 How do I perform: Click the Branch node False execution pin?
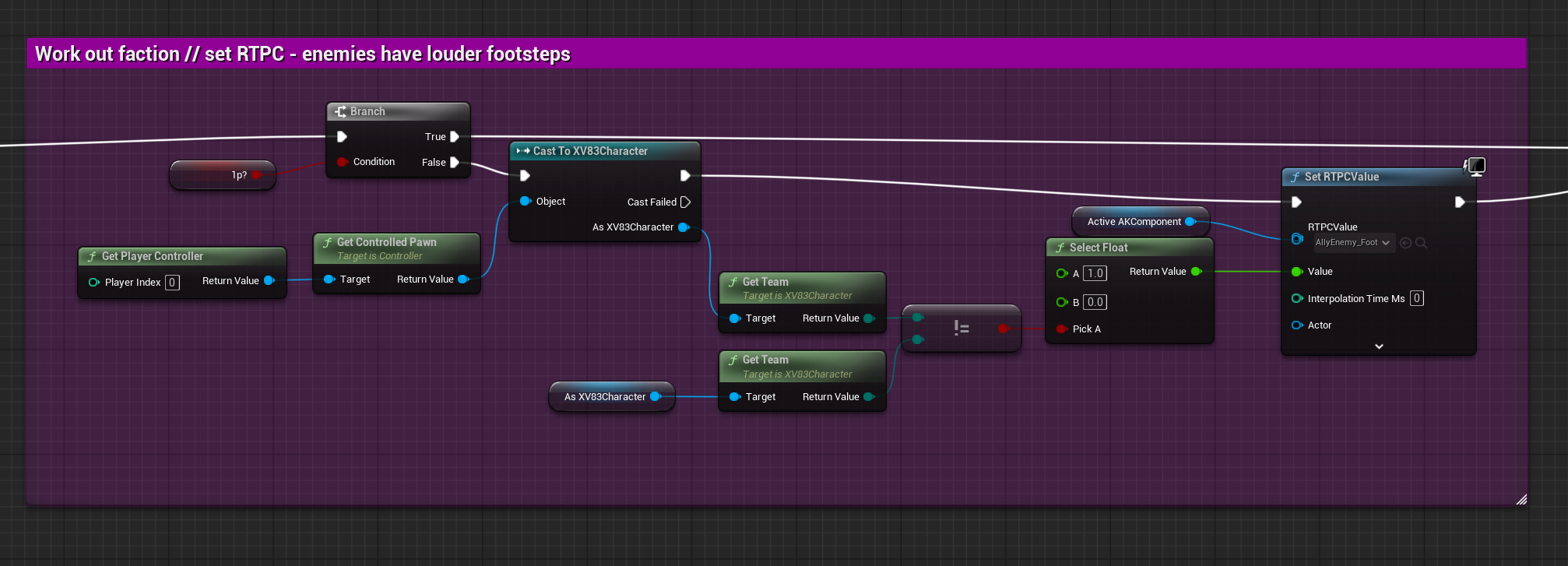tap(455, 163)
